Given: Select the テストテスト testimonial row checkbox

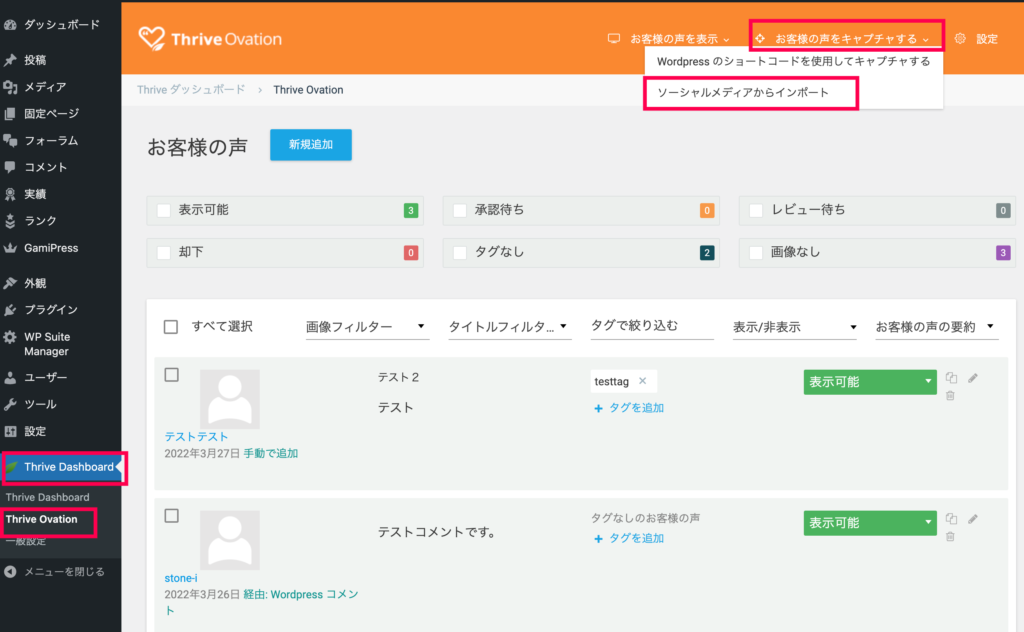Looking at the screenshot, I should (x=172, y=375).
